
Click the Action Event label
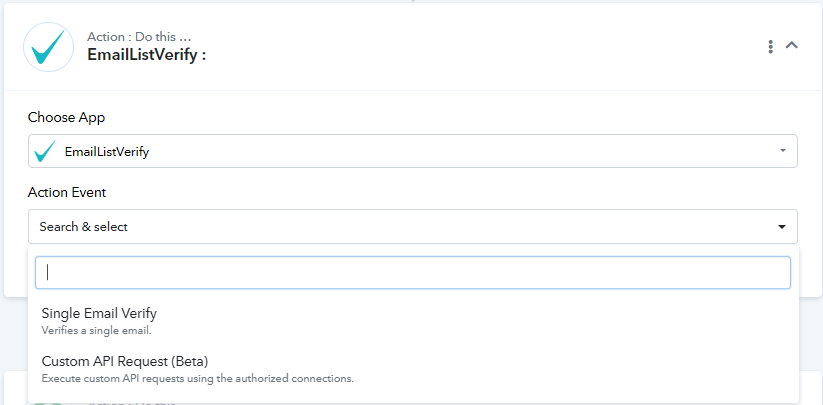[67, 193]
